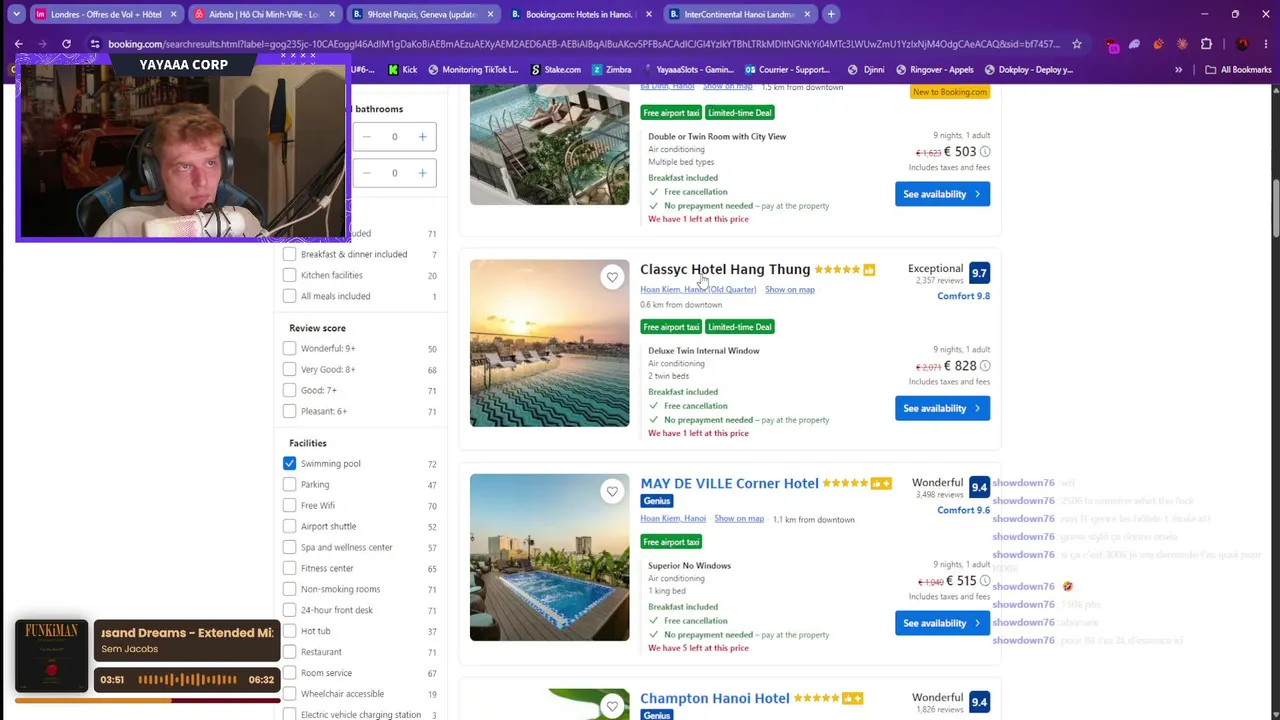Open the Monitoring TikTok bookmark
The width and height of the screenshot is (1280, 720).
point(473,70)
